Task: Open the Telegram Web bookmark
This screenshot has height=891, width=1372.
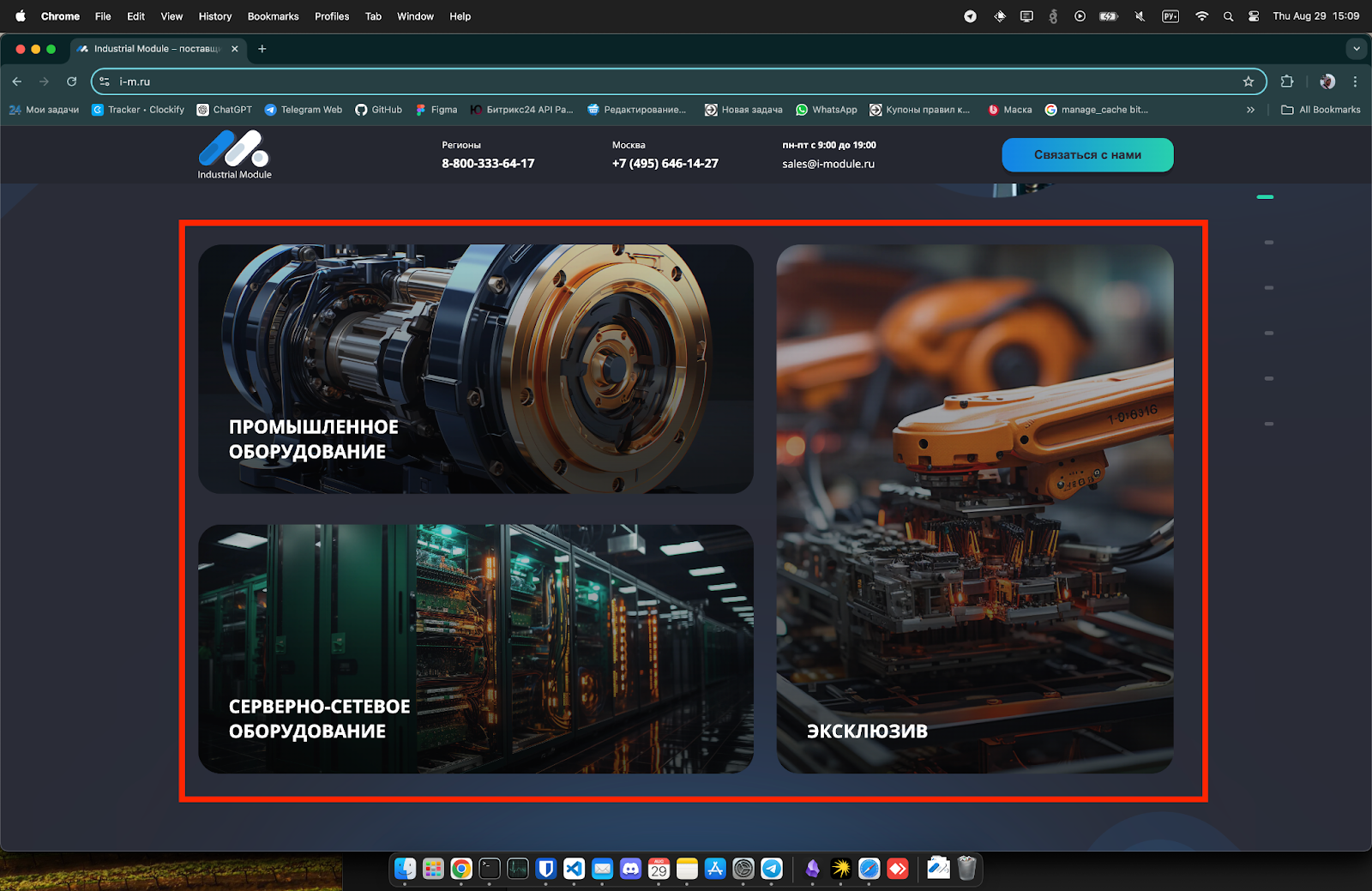Action: (304, 110)
